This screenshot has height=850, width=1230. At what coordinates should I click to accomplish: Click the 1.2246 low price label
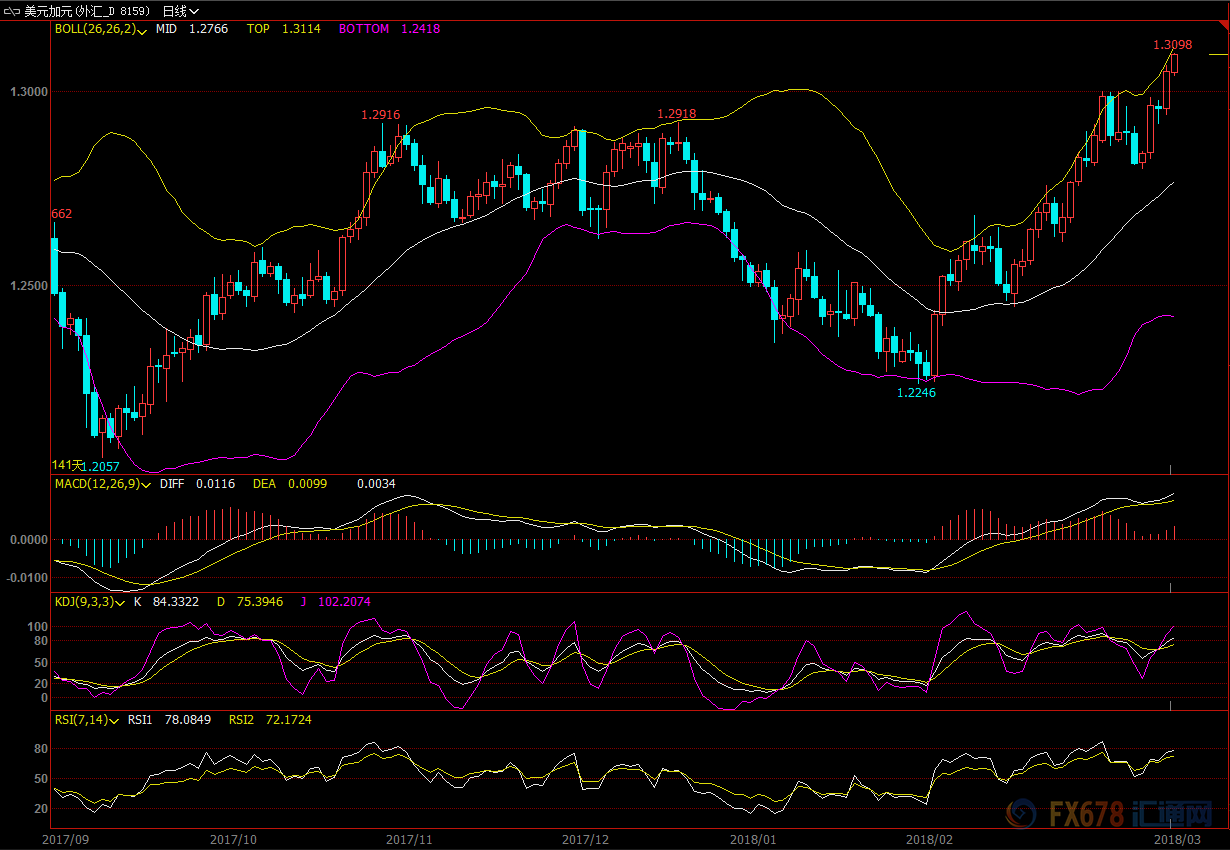916,393
